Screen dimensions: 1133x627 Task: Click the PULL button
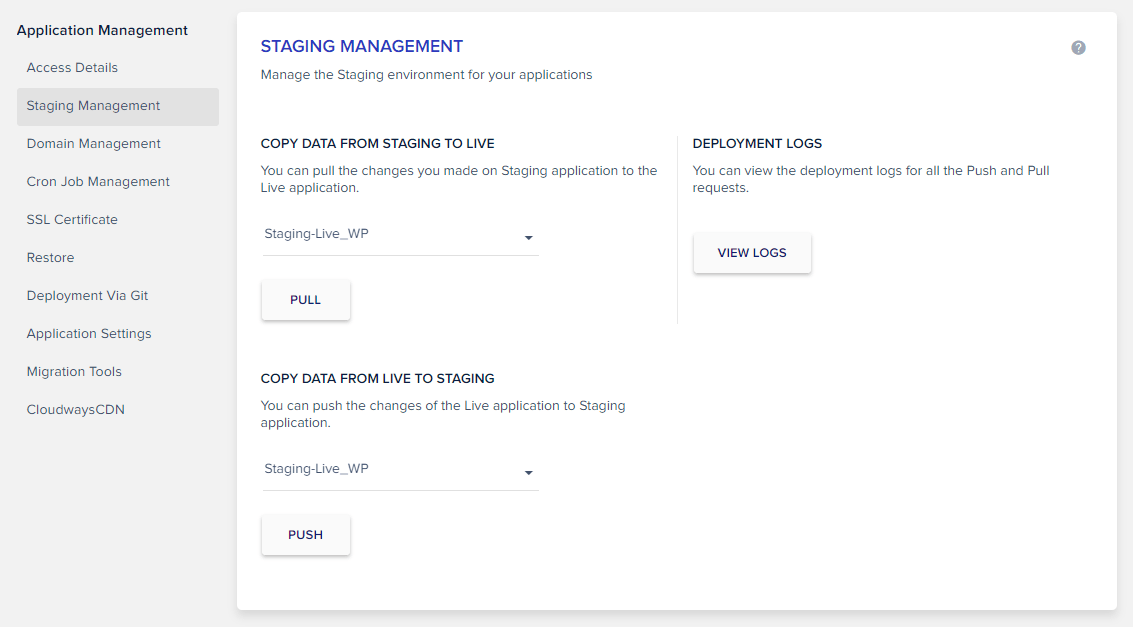tap(305, 299)
